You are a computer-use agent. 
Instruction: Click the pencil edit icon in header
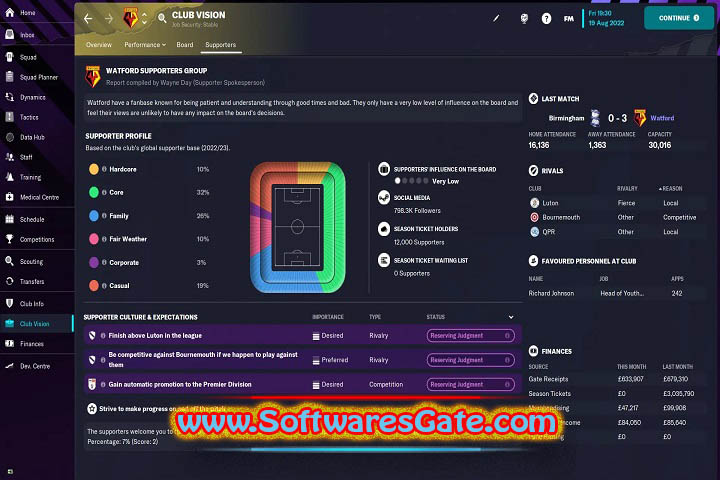coord(496,18)
